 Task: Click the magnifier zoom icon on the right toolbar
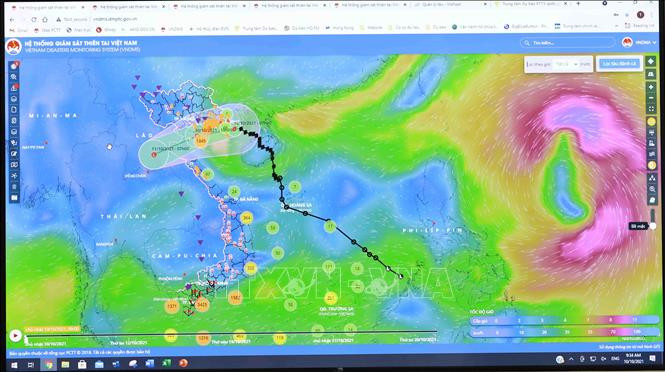click(x=652, y=189)
